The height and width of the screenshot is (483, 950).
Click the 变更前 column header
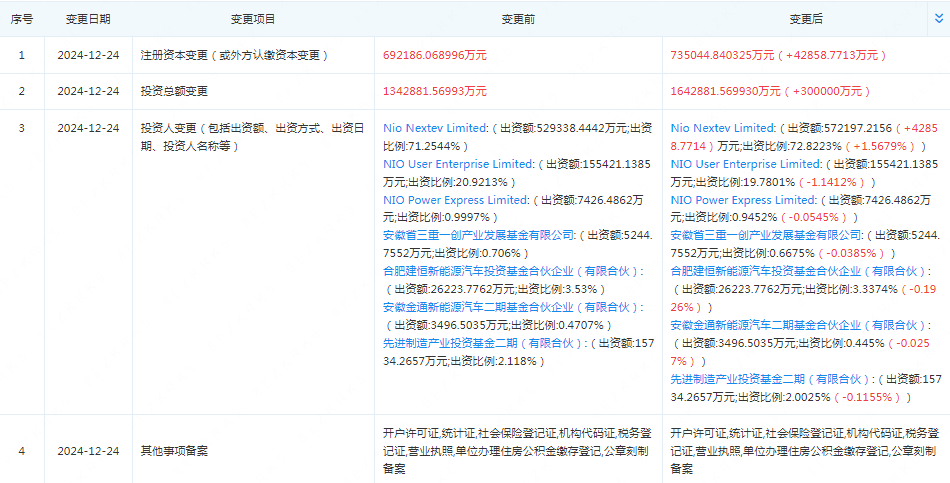tap(518, 19)
